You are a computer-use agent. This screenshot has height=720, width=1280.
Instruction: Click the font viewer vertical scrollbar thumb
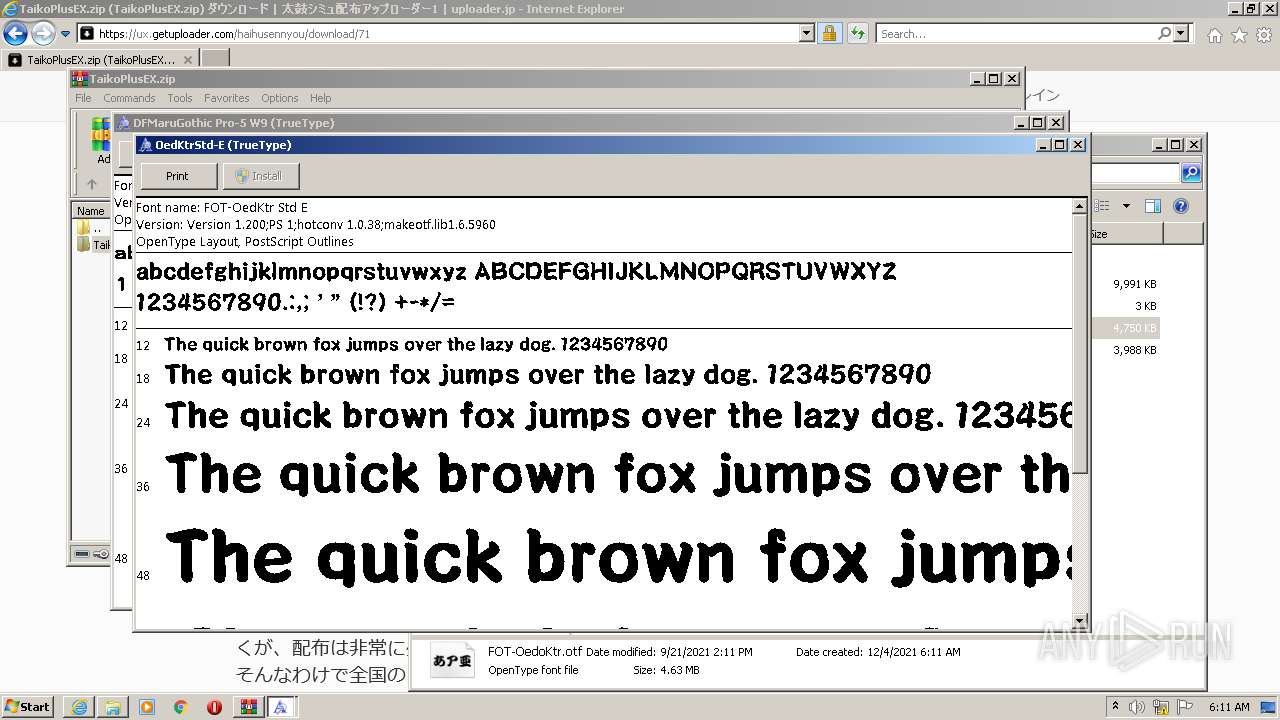click(x=1079, y=343)
